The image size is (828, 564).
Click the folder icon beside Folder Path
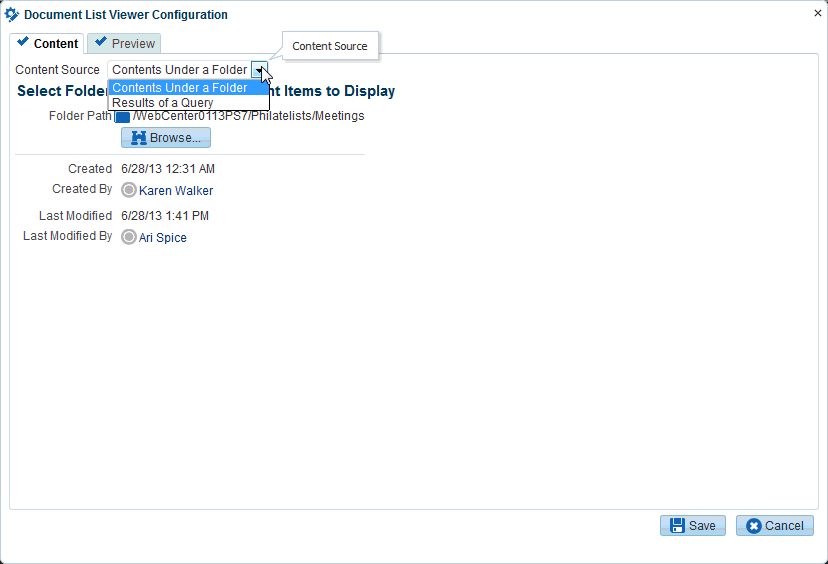pos(123,117)
